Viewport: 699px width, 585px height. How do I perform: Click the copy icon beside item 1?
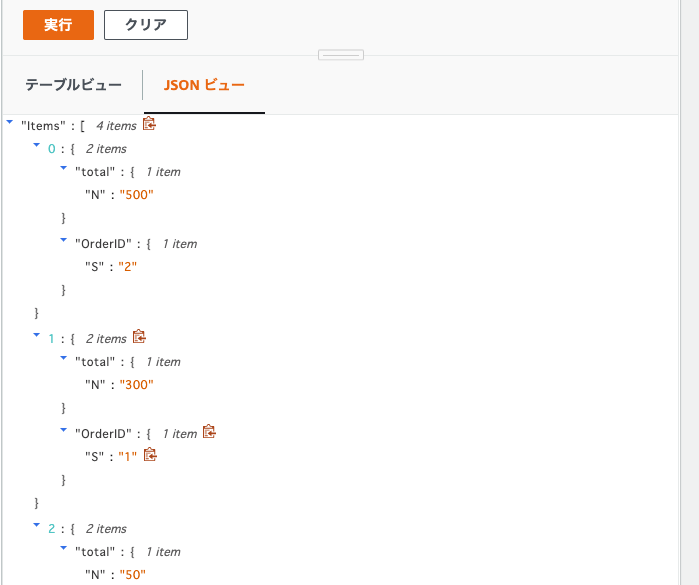click(x=140, y=337)
